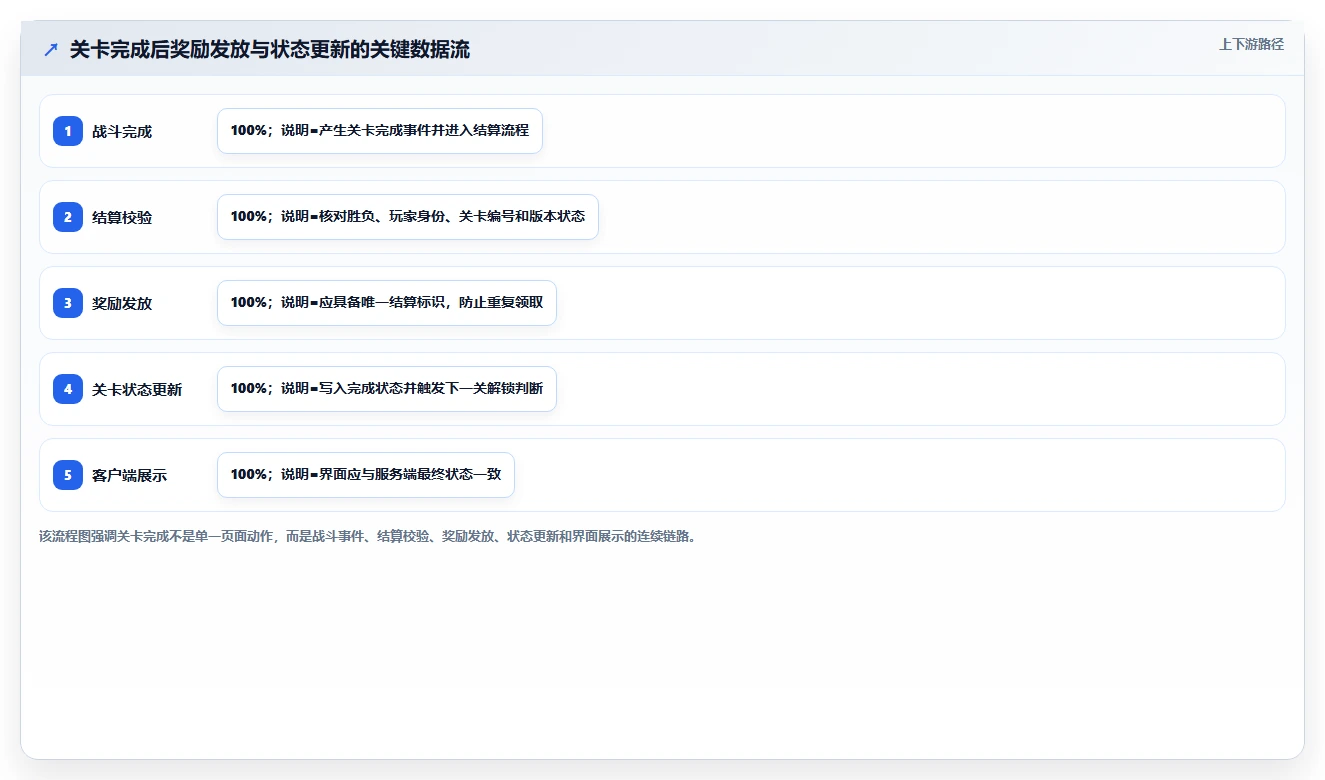1325x780 pixels.
Task: Select the title 关卡完成后奖励发放与状态更新的关键数据流
Action: (270, 49)
